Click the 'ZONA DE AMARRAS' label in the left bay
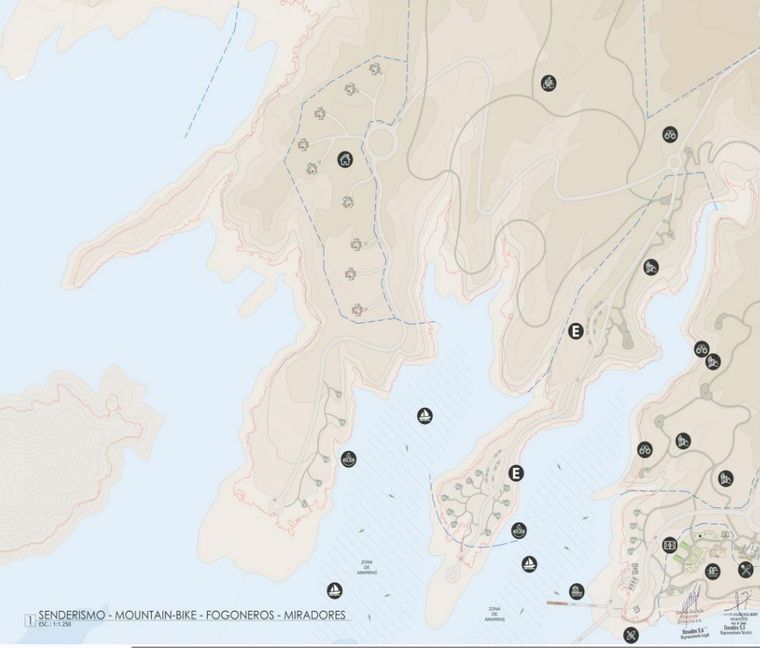760x648 pixels. coord(367,569)
